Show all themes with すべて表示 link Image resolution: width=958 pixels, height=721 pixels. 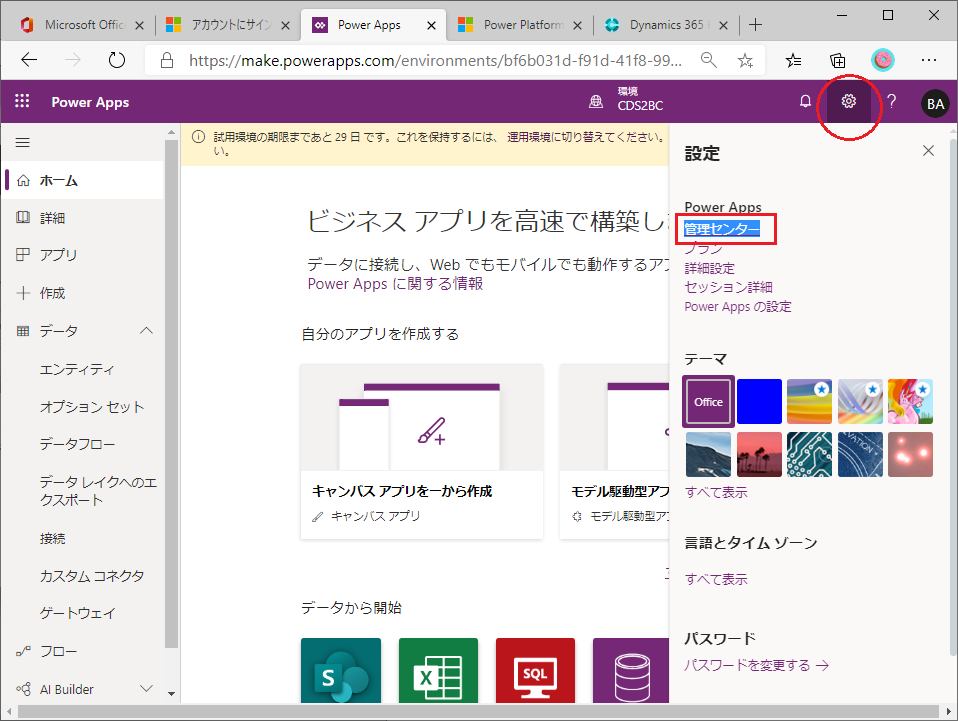click(716, 492)
